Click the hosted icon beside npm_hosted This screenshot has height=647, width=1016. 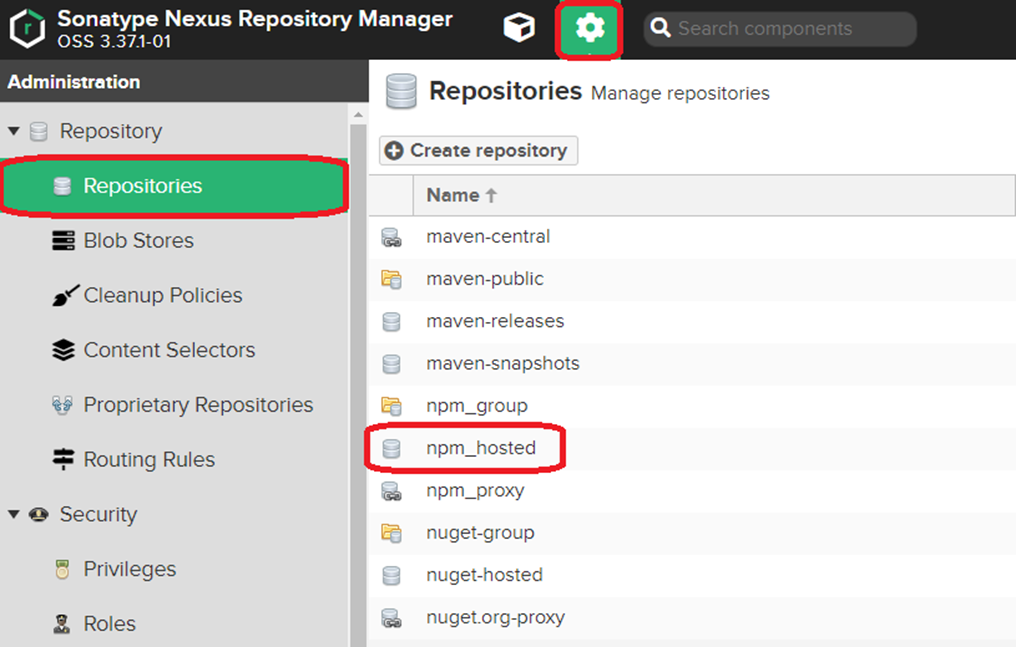(391, 448)
